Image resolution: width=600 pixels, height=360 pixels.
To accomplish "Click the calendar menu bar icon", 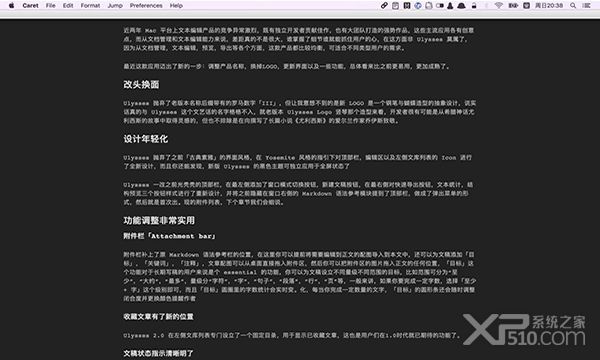I will tap(395, 5).
